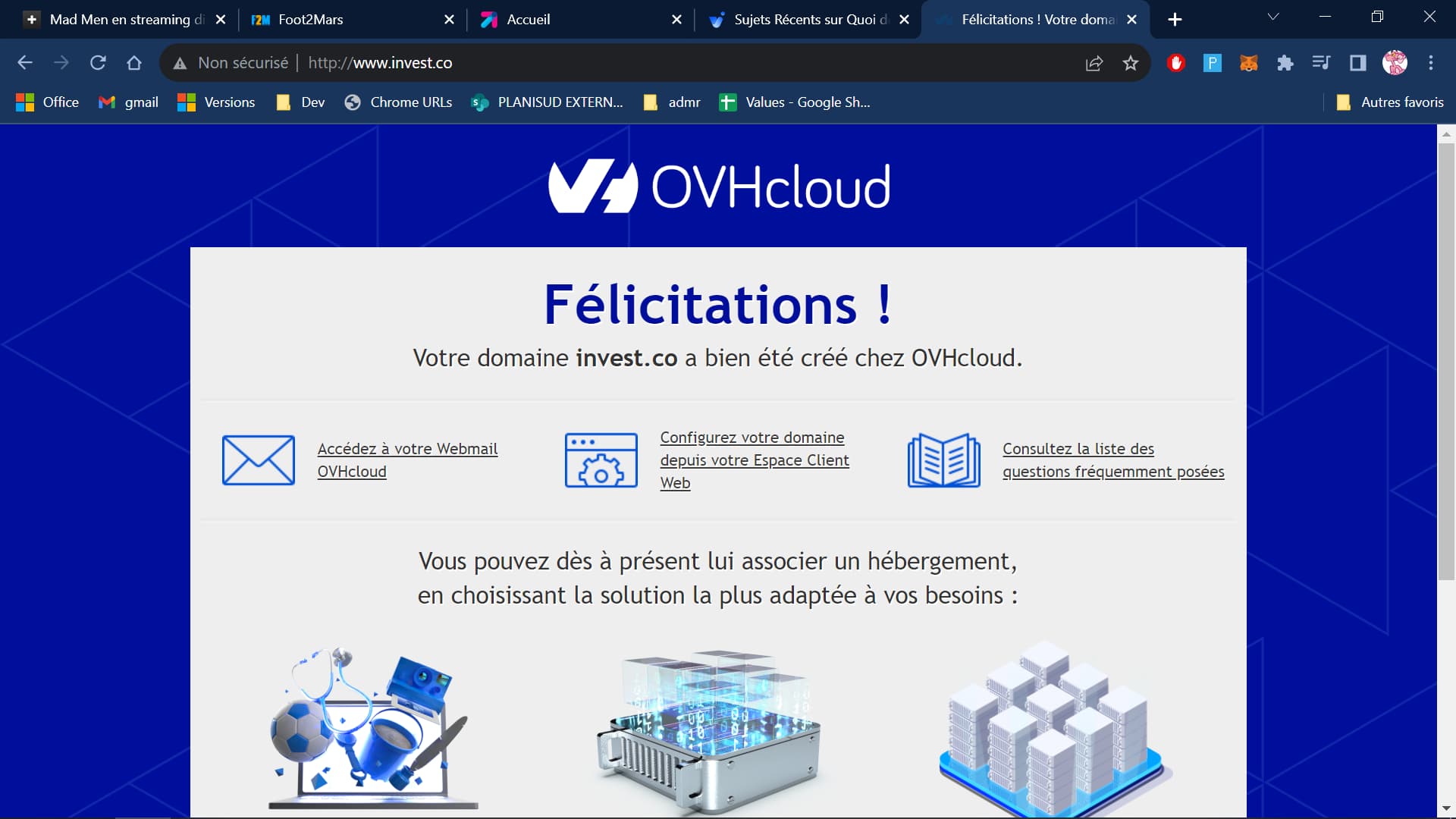
Task: Open the browser home page
Action: pos(134,63)
